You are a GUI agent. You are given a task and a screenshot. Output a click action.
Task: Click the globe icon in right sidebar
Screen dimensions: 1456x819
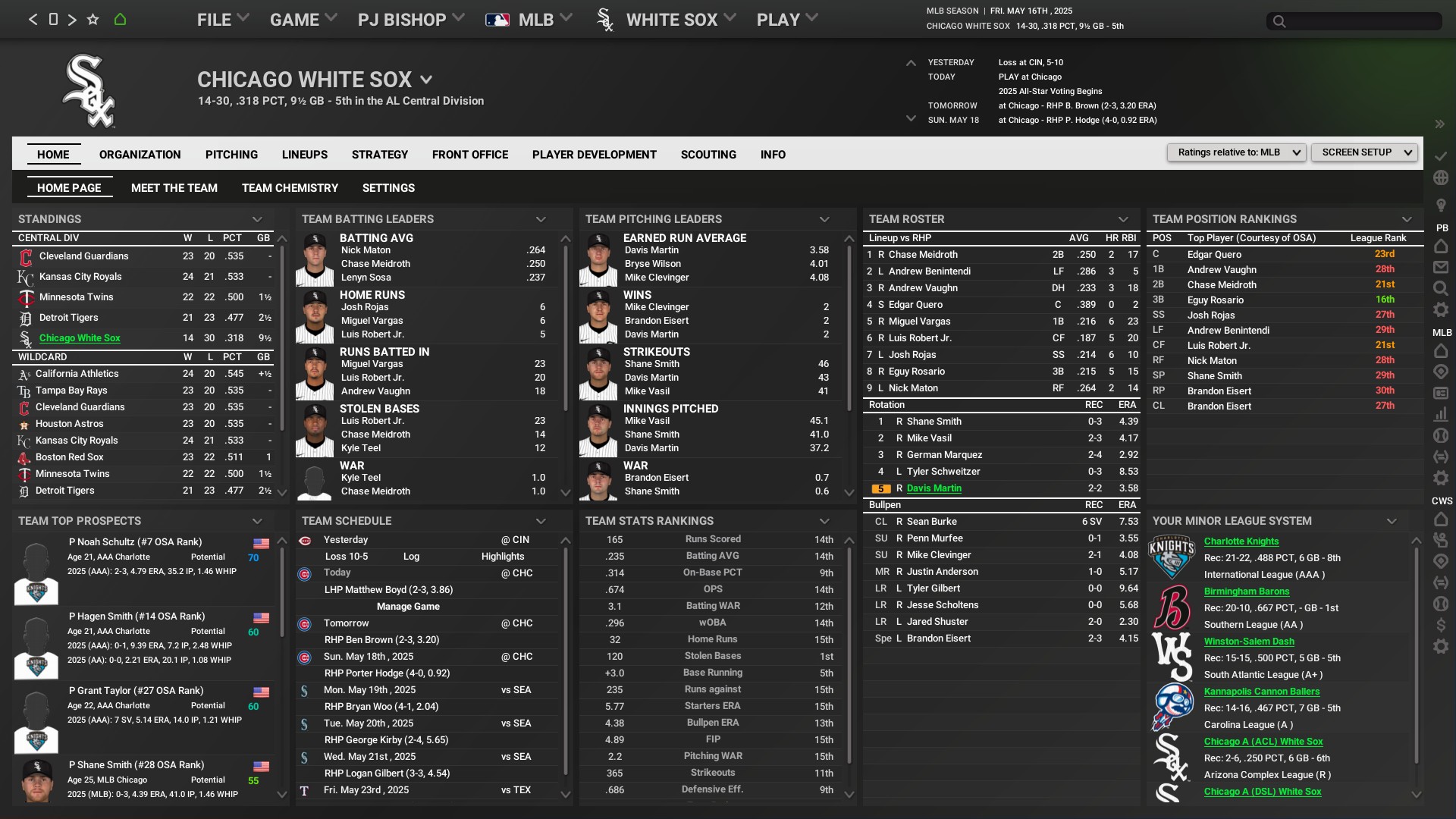[1441, 177]
